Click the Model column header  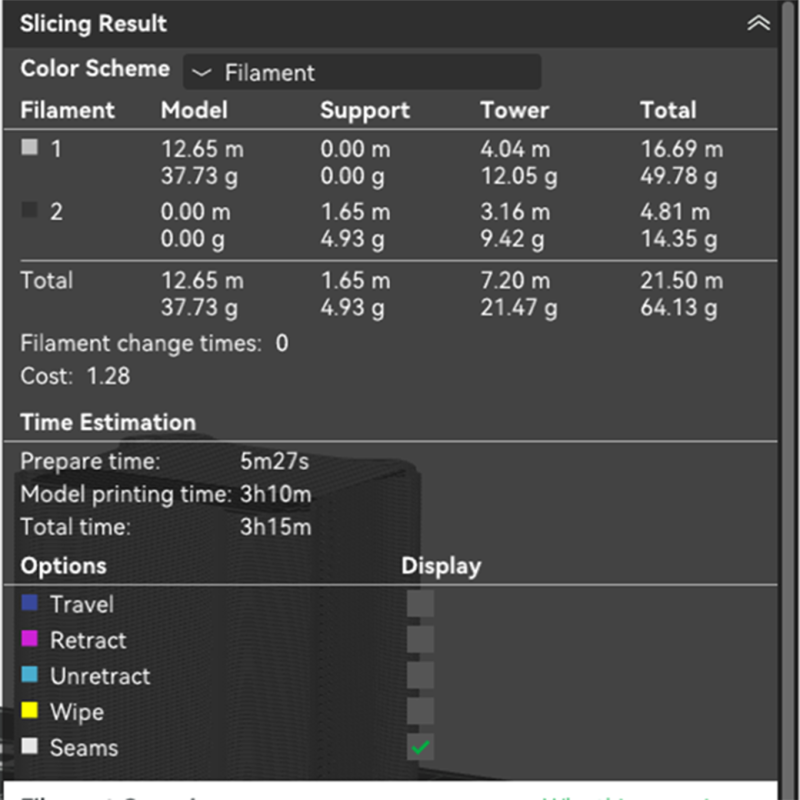(194, 110)
